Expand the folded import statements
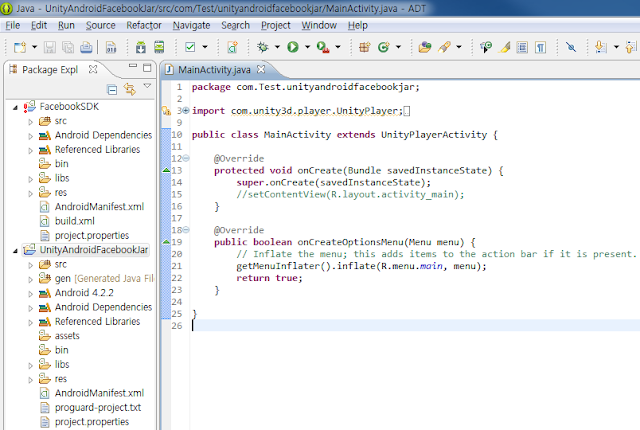The image size is (640, 430). coord(186,111)
